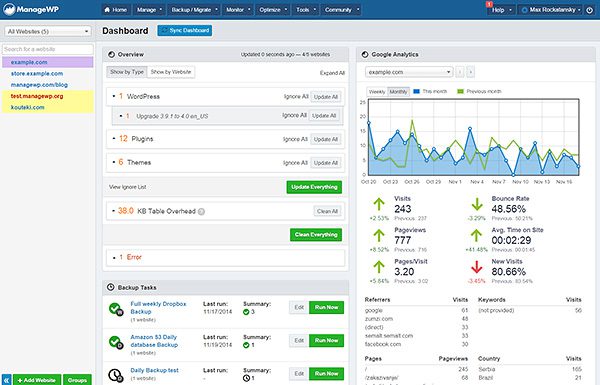600x385 pixels.
Task: Edit the Full weekly Dropbox Backup task
Action: tap(299, 307)
